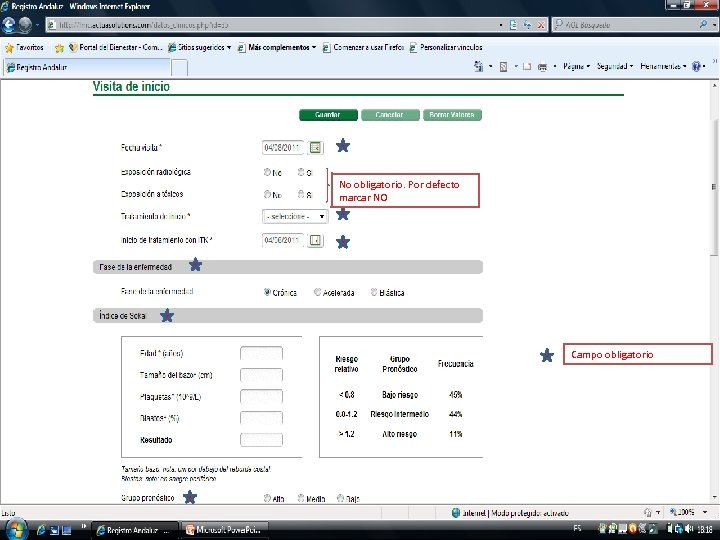Screen dimensions: 720x540
Task: Switch to Microsoft PowerPoint taskbar button
Action: click(x=225, y=530)
